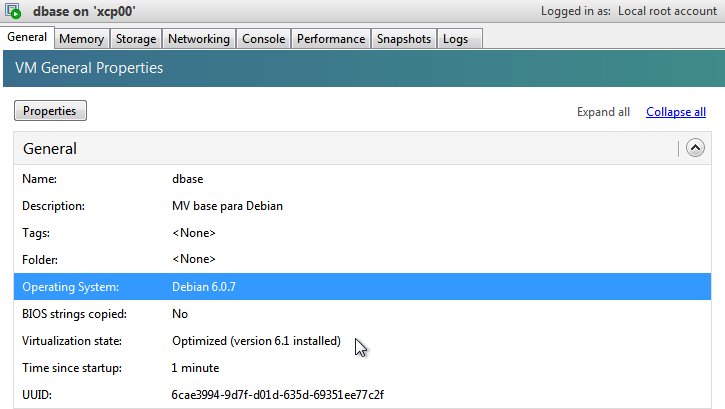
Task: Select the Tags value '<None>'
Action: coord(194,232)
